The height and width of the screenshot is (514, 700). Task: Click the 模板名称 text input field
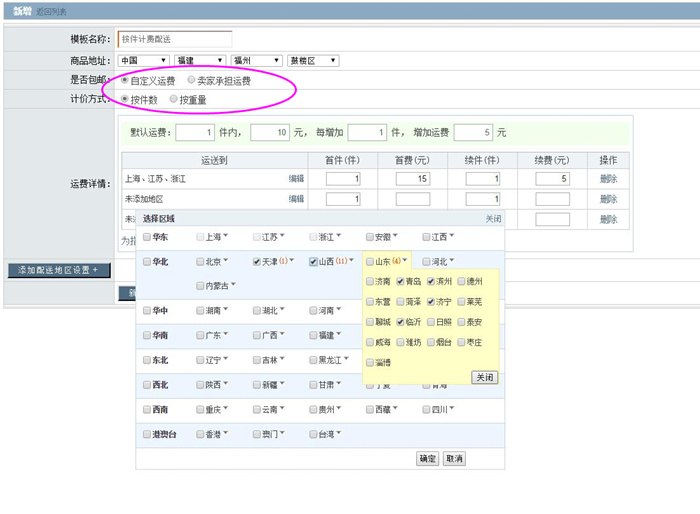[174, 40]
